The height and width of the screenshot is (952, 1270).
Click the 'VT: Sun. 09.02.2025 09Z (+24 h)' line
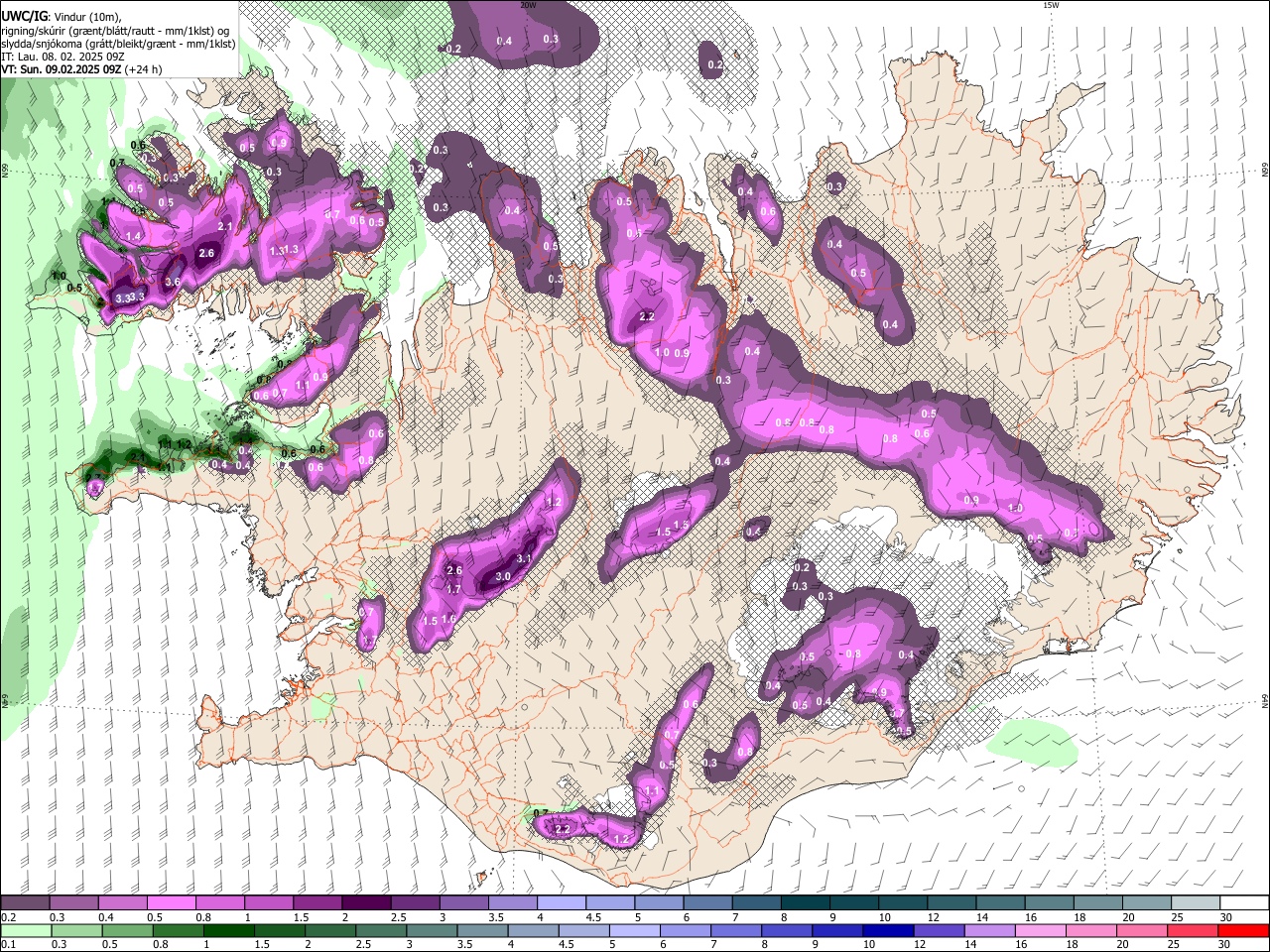pyautogui.click(x=81, y=69)
